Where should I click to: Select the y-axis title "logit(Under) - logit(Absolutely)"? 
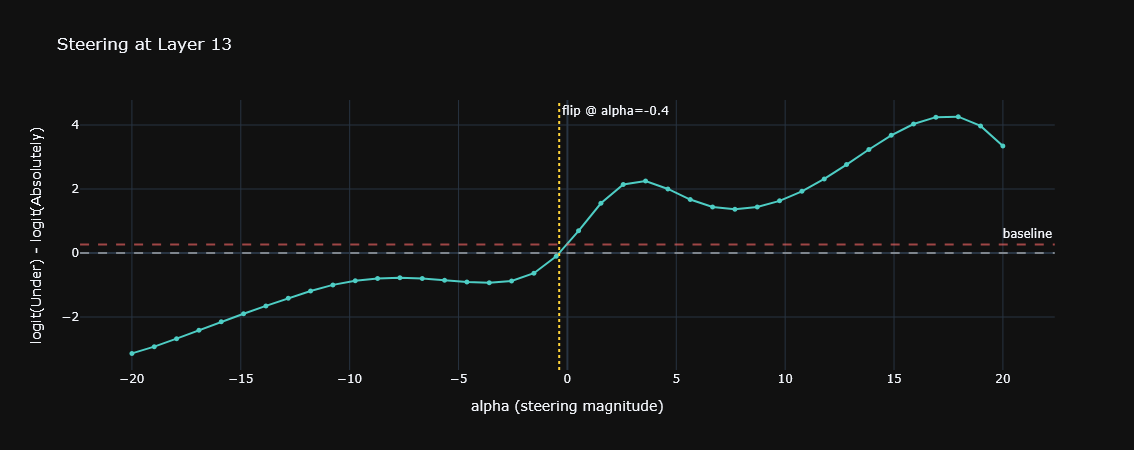click(x=38, y=235)
